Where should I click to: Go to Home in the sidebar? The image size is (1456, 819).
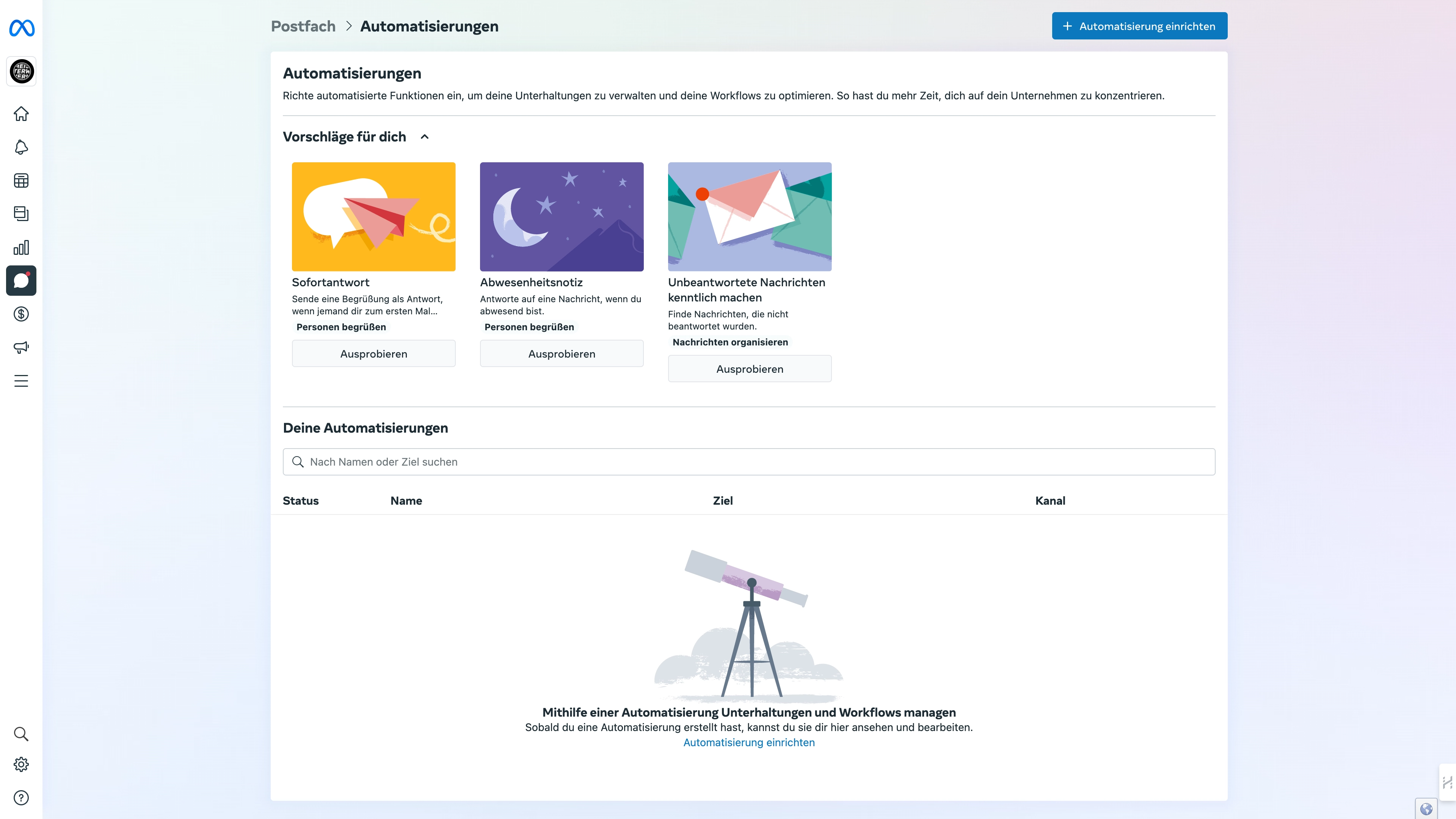coord(22,114)
